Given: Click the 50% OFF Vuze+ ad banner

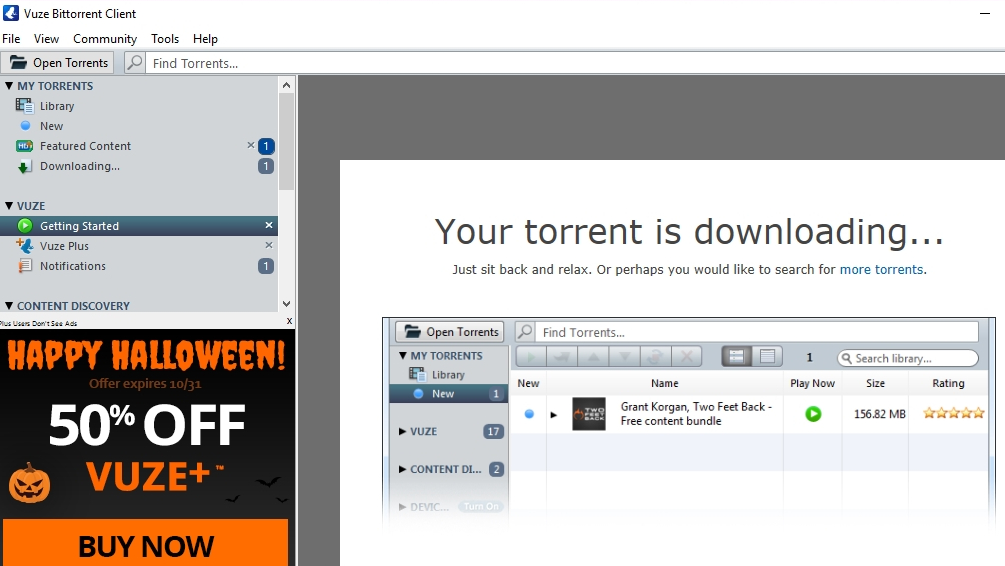Looking at the screenshot, I should [147, 449].
